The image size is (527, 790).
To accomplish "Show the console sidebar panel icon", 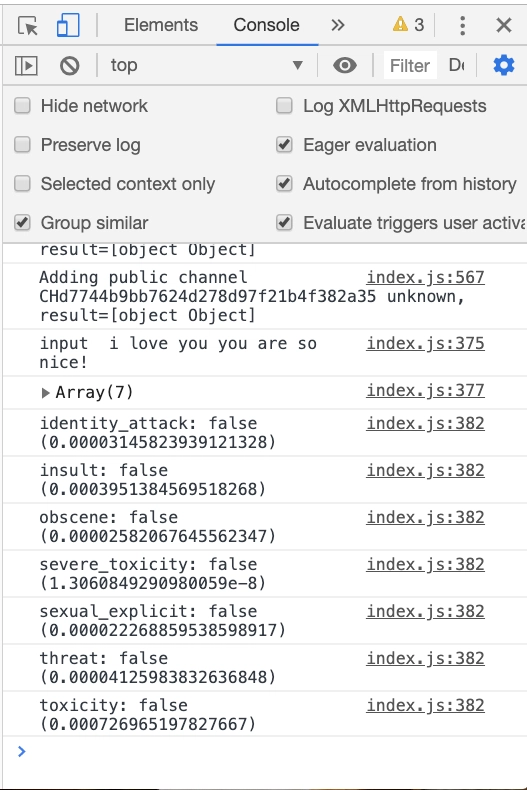I will (26, 65).
